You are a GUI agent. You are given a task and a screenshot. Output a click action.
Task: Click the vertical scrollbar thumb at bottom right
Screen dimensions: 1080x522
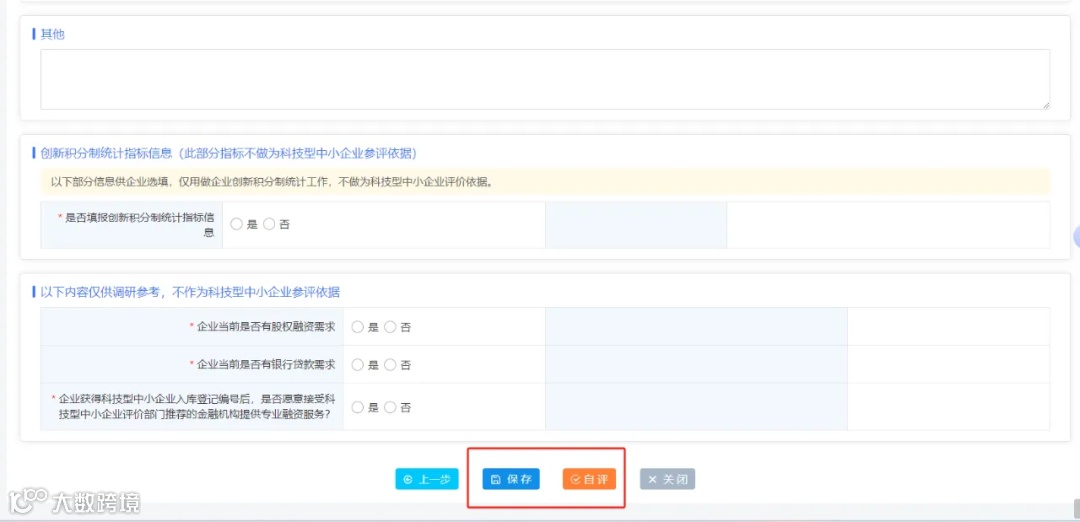click(1077, 508)
